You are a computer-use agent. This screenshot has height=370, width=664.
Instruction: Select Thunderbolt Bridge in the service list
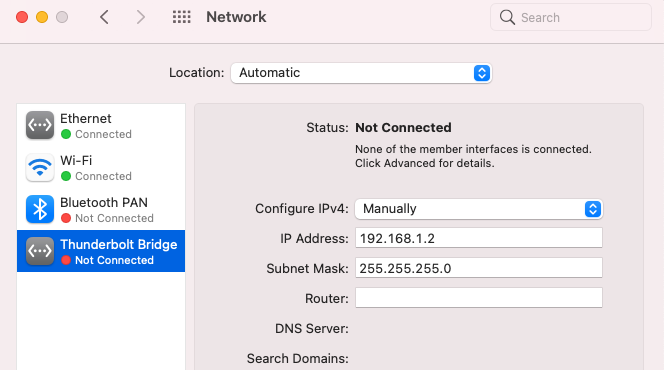point(101,251)
